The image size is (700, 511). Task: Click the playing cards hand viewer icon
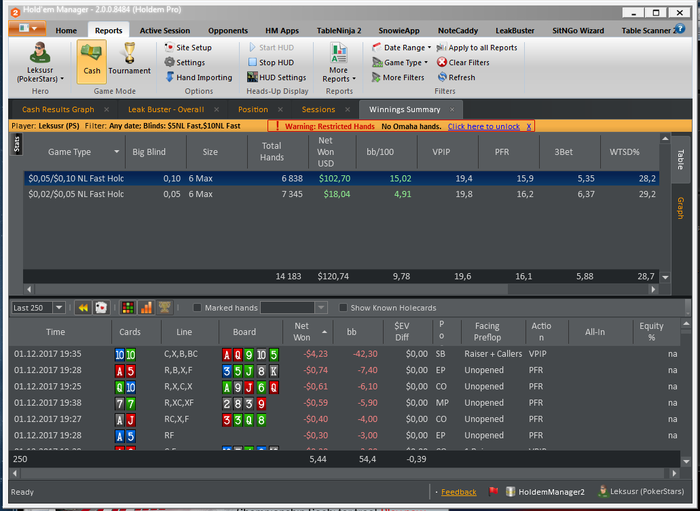pyautogui.click(x=101, y=307)
